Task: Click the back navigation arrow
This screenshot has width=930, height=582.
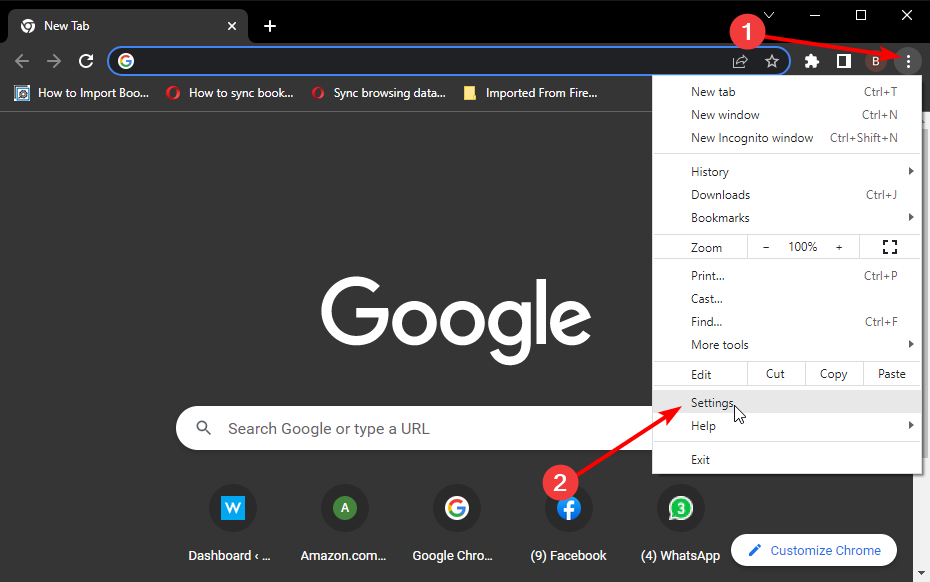Action: (x=22, y=61)
